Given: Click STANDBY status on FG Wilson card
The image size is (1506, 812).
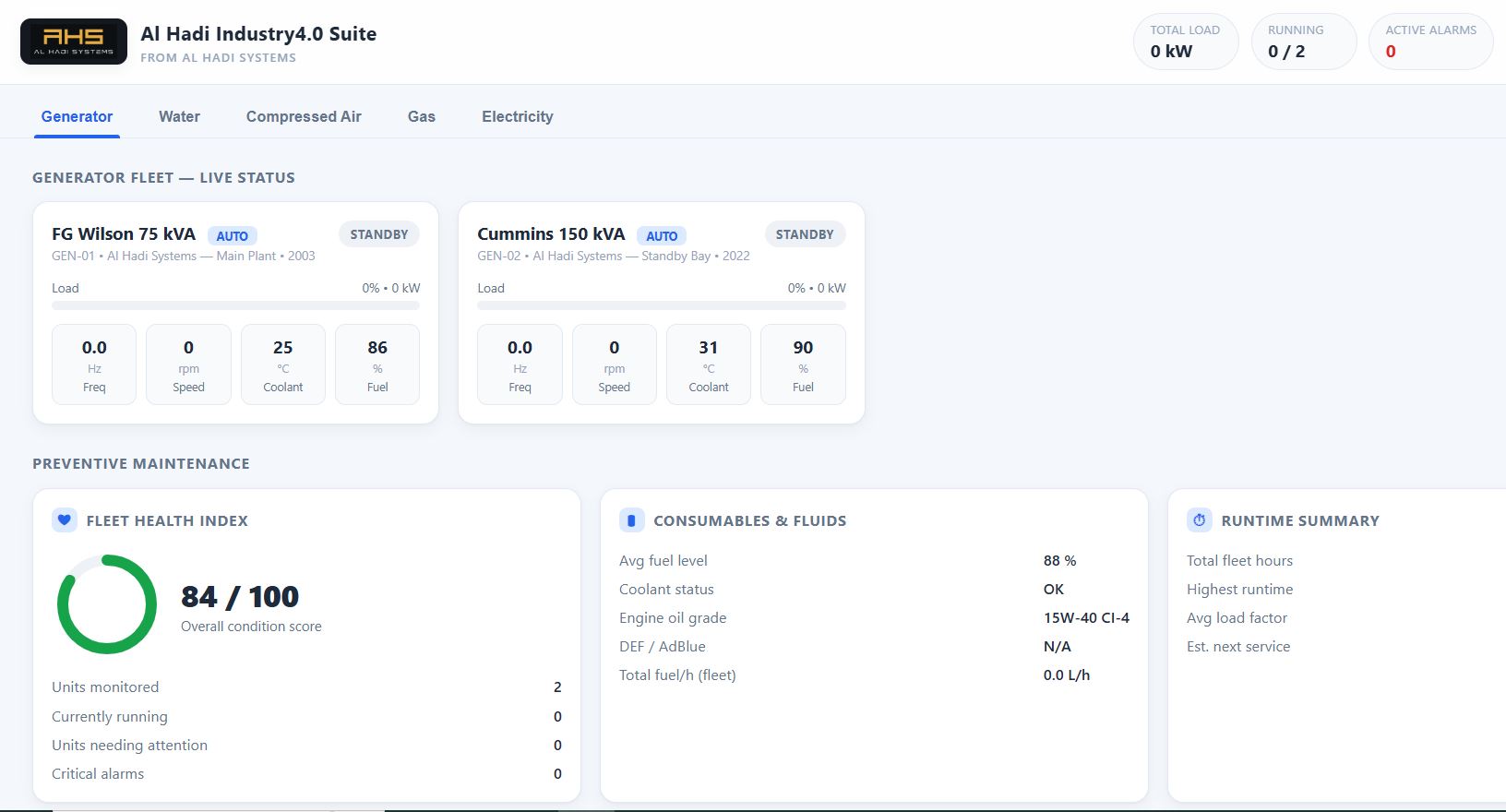Looking at the screenshot, I should [379, 234].
